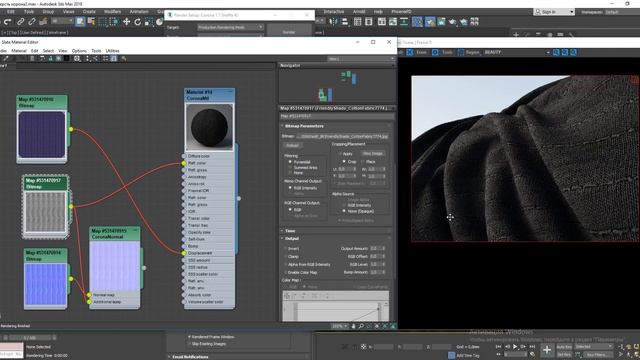Select the Crop radio button
The image size is (640, 360).
coord(344,162)
